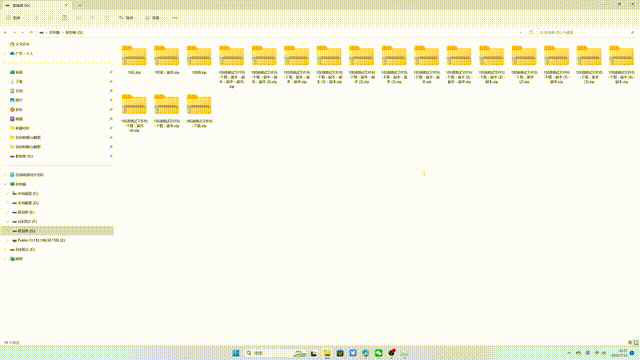The width and height of the screenshot is (640, 360).
Task: Switch to large icons view in the status bar
Action: tap(636, 342)
